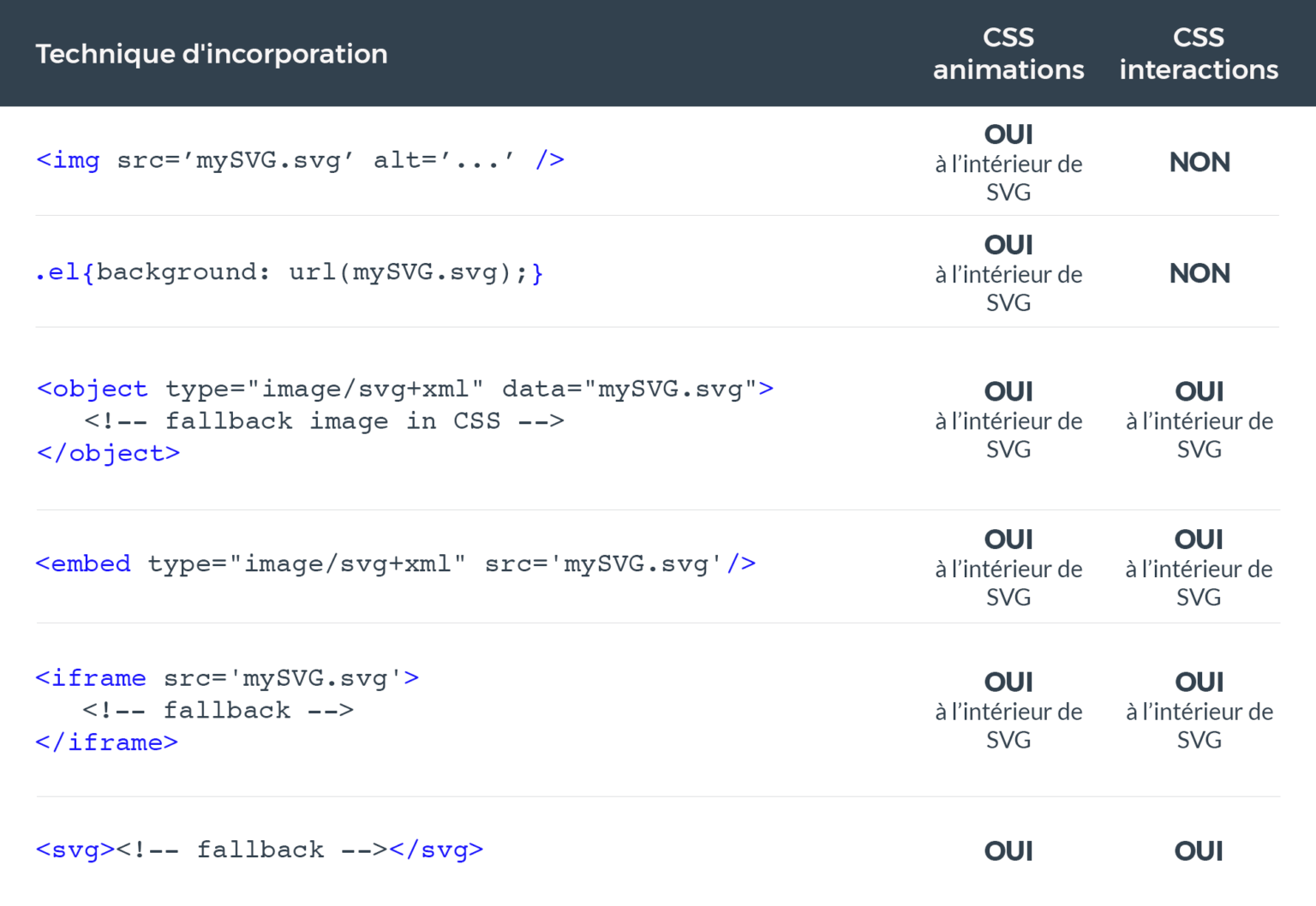Click the iframe src mySVG.svg opening tag

click(x=227, y=678)
